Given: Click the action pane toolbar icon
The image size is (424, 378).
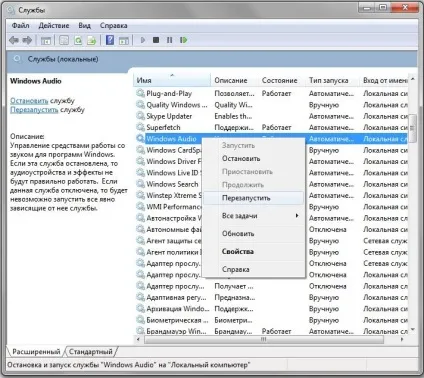Looking at the screenshot, I should coord(124,41).
